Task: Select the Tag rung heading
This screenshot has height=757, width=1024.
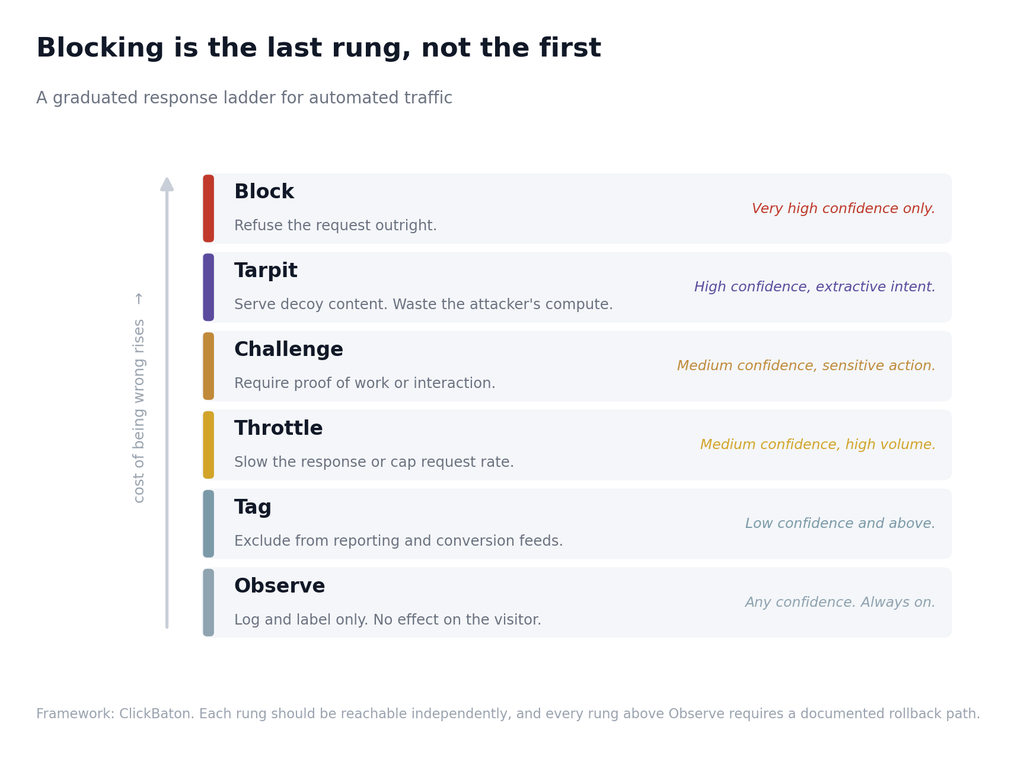Action: (253, 507)
